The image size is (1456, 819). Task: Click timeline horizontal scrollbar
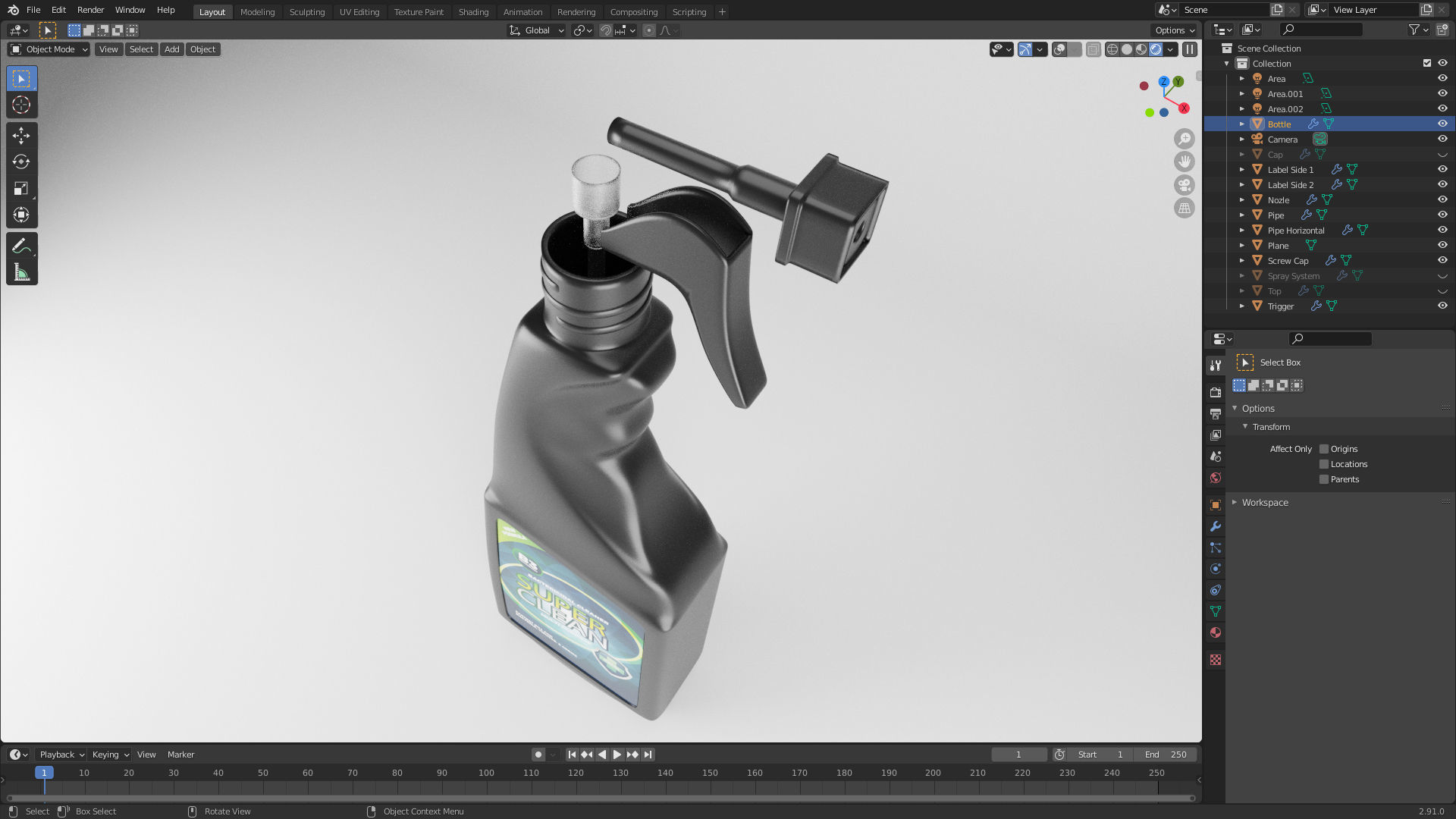(601, 798)
